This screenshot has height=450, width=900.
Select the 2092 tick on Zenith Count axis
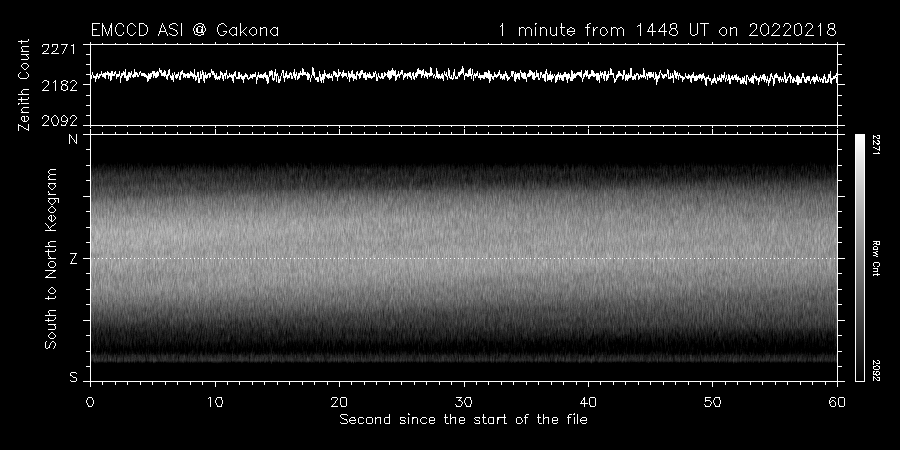62,120
